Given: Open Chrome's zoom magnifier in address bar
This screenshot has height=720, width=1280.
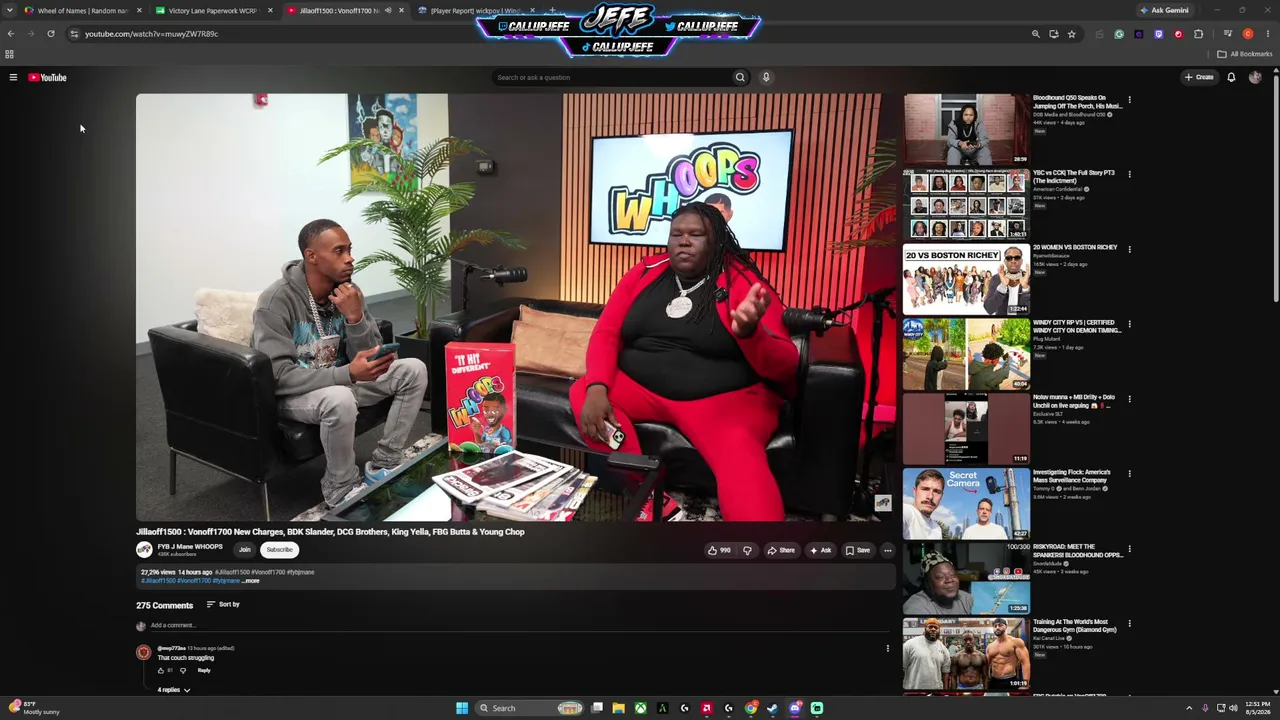Looking at the screenshot, I should 1036,34.
